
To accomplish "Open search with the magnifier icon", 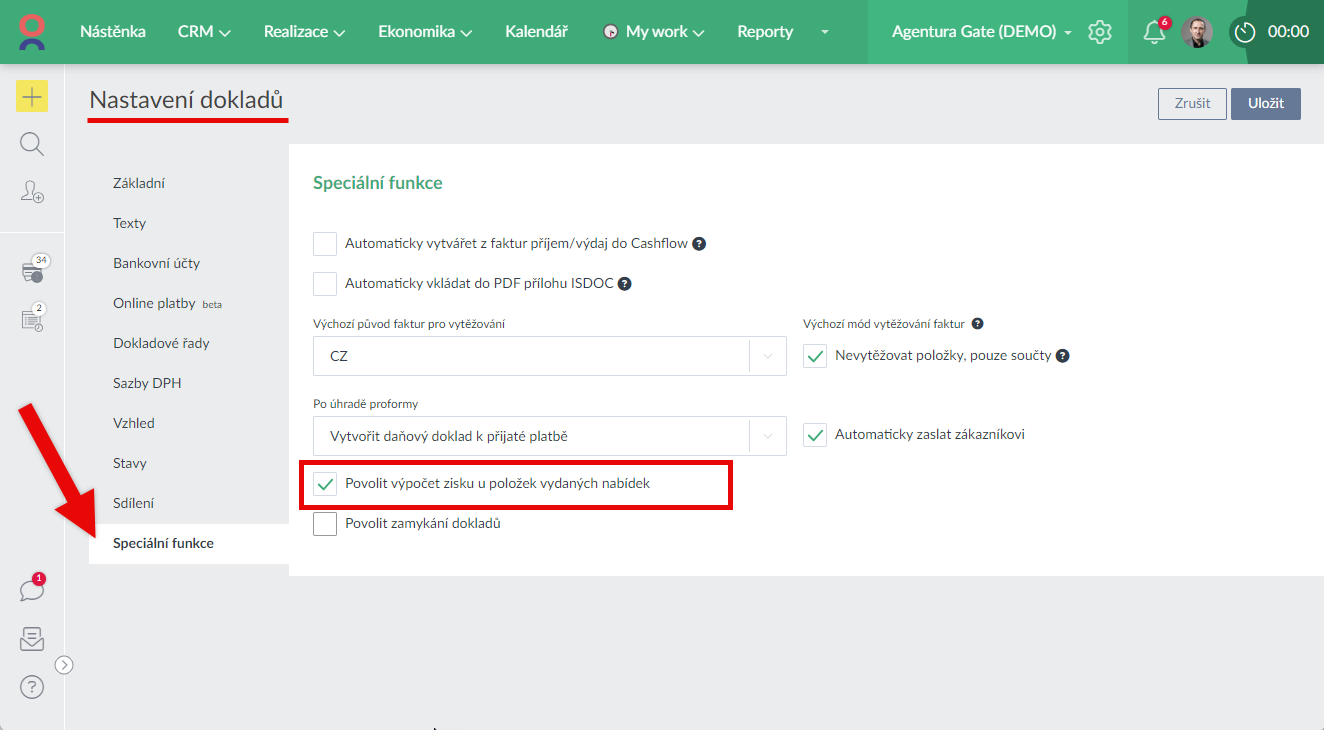I will click(x=32, y=144).
